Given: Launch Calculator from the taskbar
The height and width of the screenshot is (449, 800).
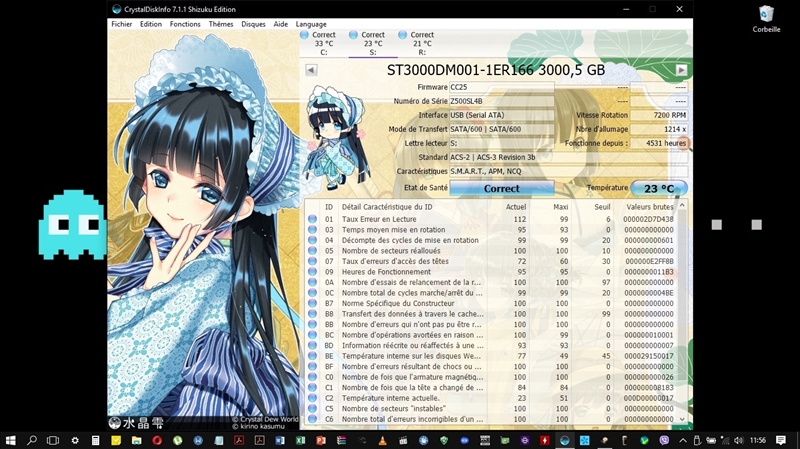Looking at the screenshot, I should click(95, 440).
